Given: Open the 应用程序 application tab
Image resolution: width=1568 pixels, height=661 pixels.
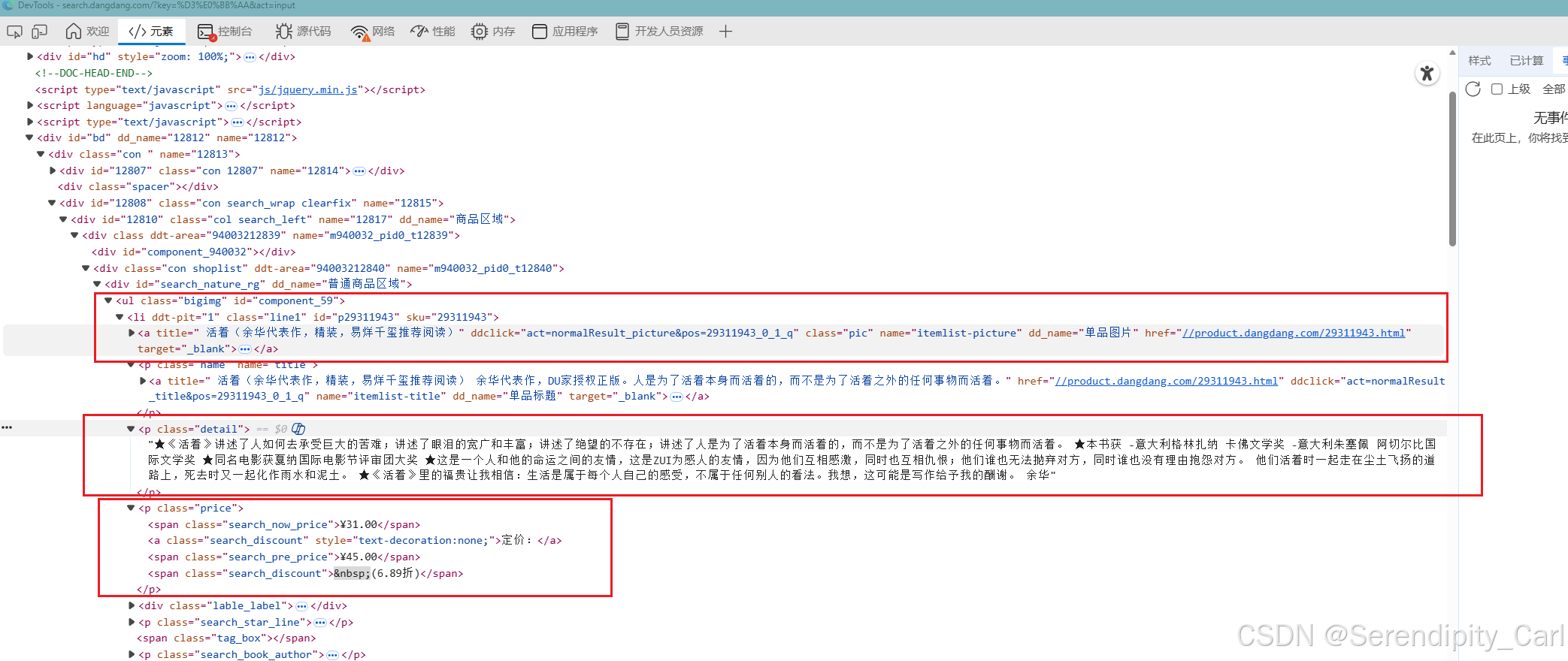Looking at the screenshot, I should (x=565, y=32).
